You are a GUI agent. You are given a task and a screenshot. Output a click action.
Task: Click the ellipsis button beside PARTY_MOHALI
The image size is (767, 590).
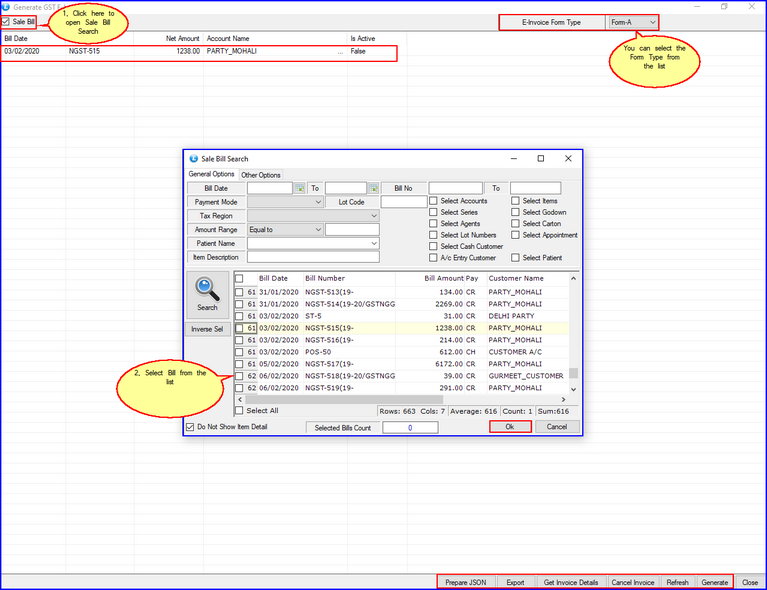pos(340,52)
